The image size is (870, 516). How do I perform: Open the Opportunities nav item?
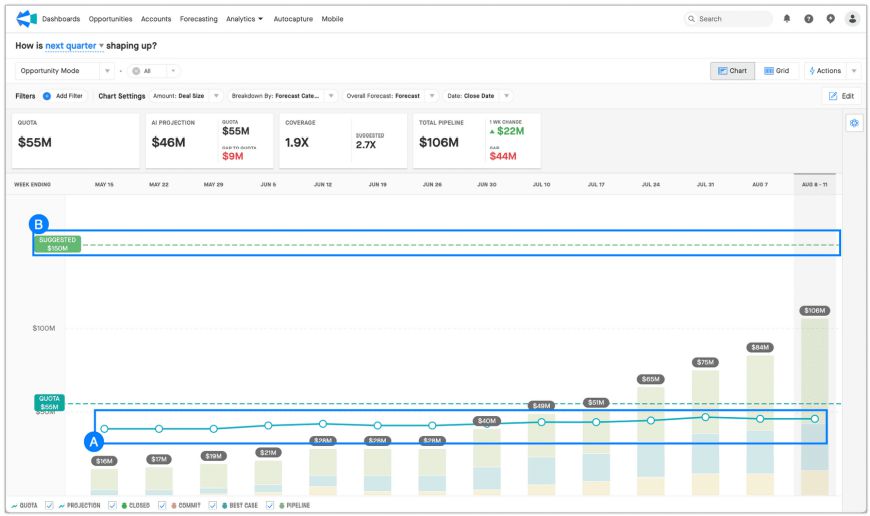coord(110,19)
